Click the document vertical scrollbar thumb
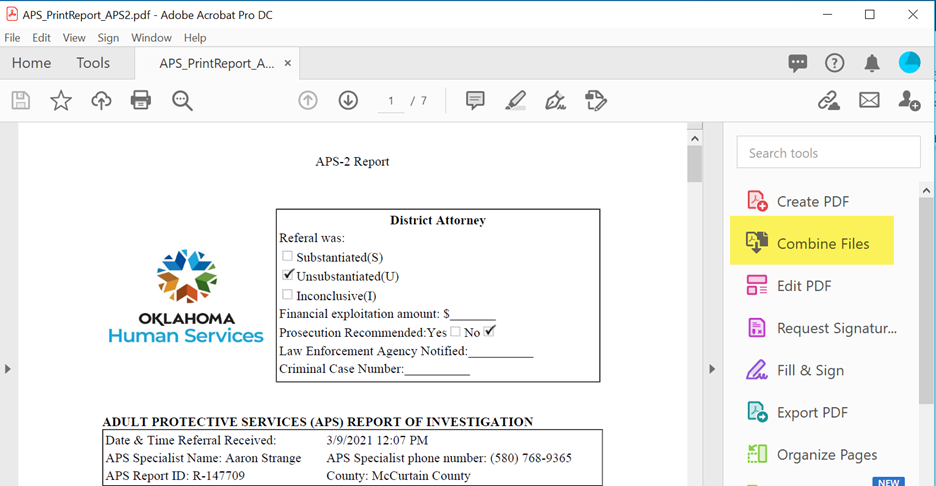Image resolution: width=936 pixels, height=486 pixels. pyautogui.click(x=694, y=164)
